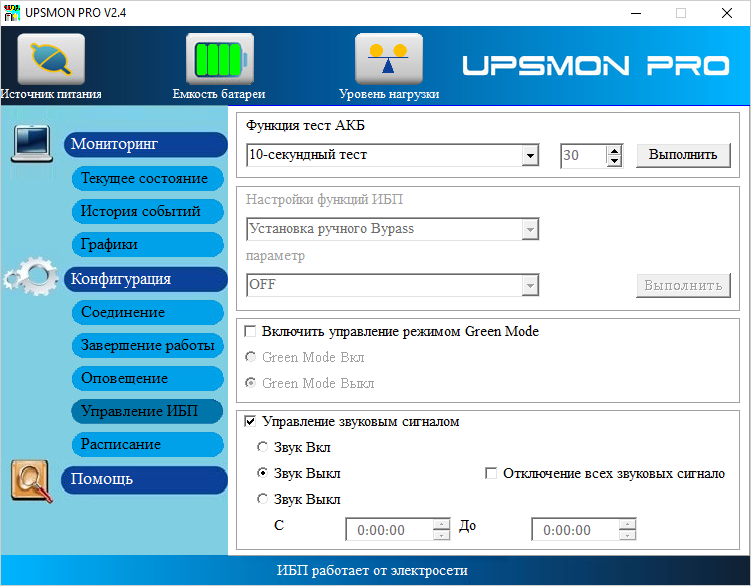Open Завершение работы settings
The image size is (751, 586).
pyautogui.click(x=148, y=345)
